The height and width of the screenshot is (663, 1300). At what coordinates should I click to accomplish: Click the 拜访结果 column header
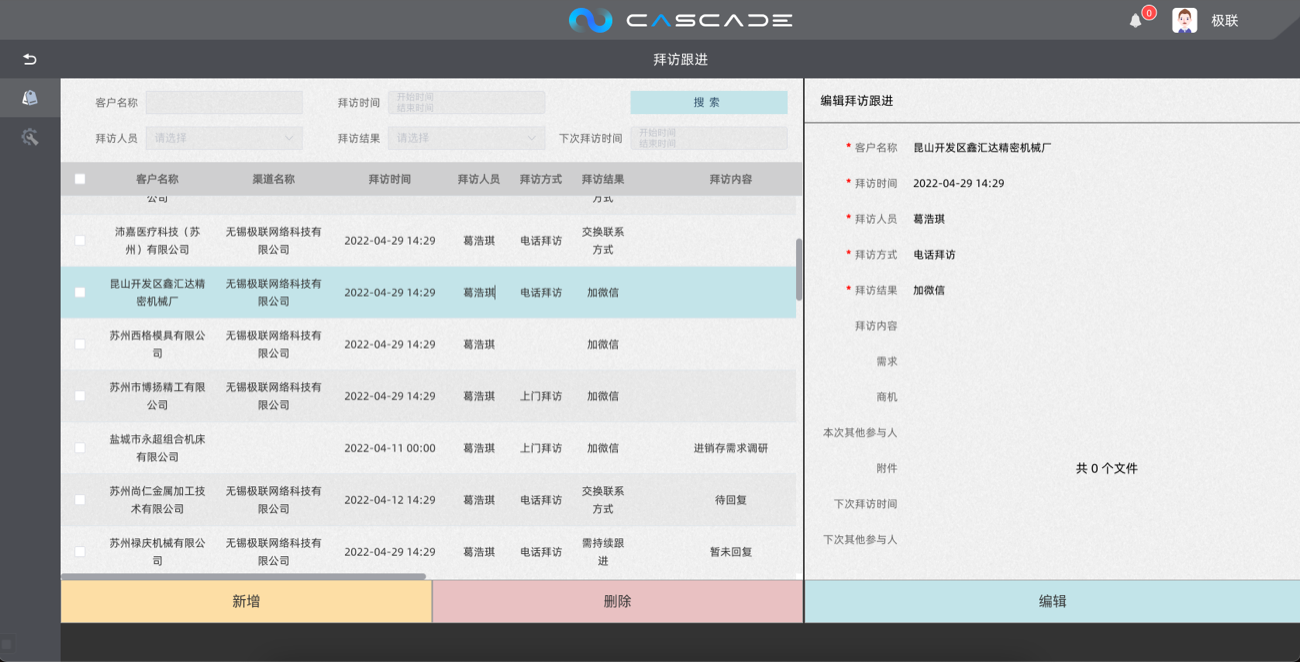pos(602,179)
